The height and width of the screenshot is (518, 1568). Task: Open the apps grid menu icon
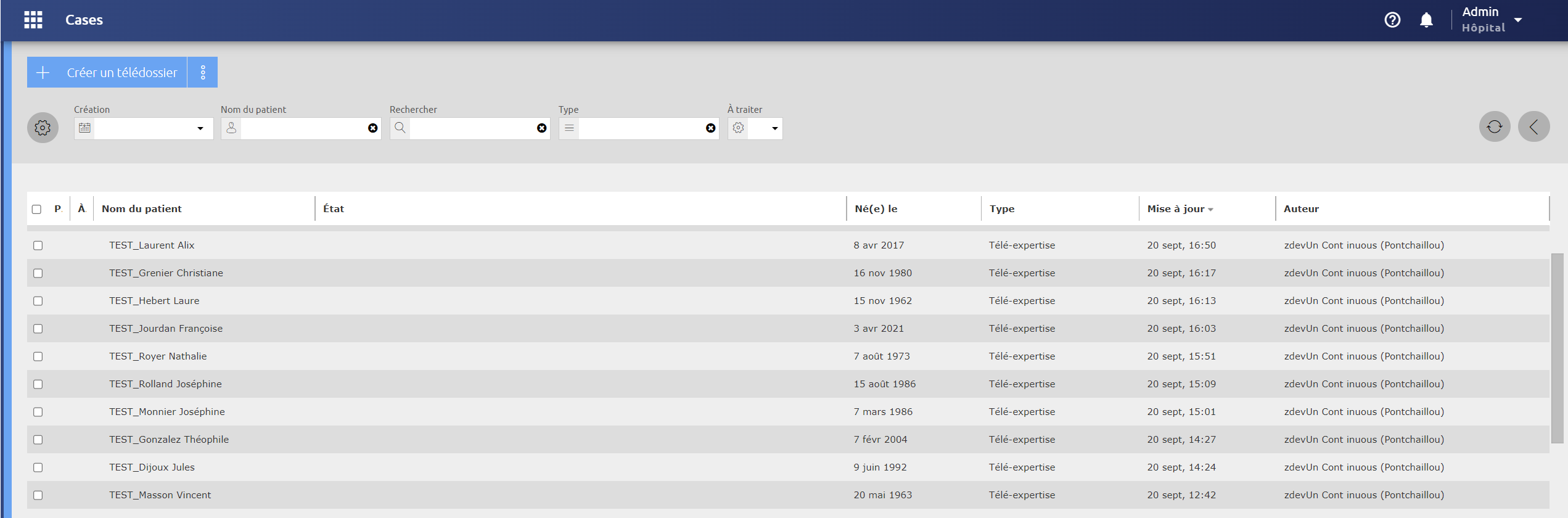click(33, 20)
